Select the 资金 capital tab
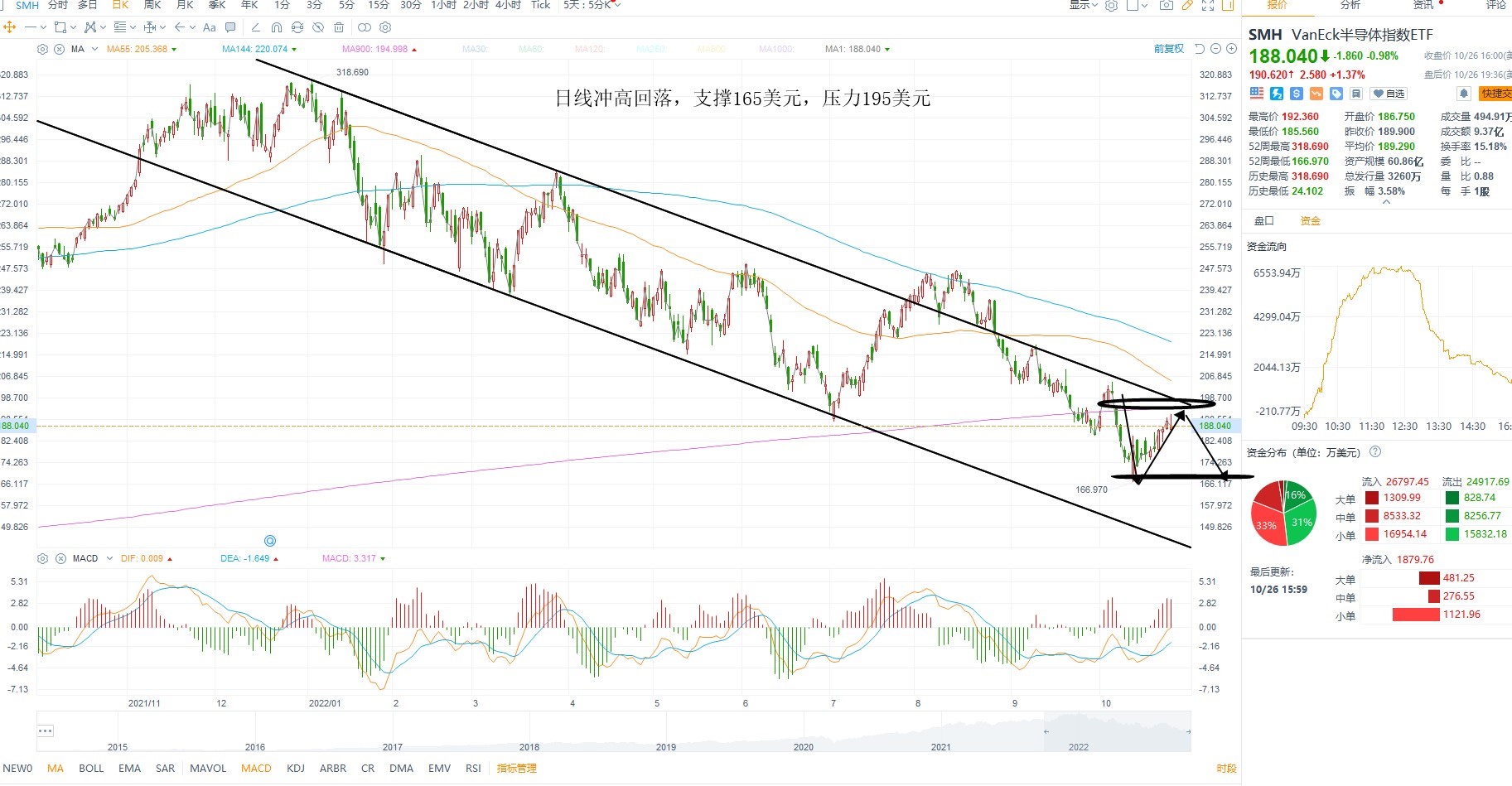Image resolution: width=1512 pixels, height=786 pixels. pos(1310,221)
